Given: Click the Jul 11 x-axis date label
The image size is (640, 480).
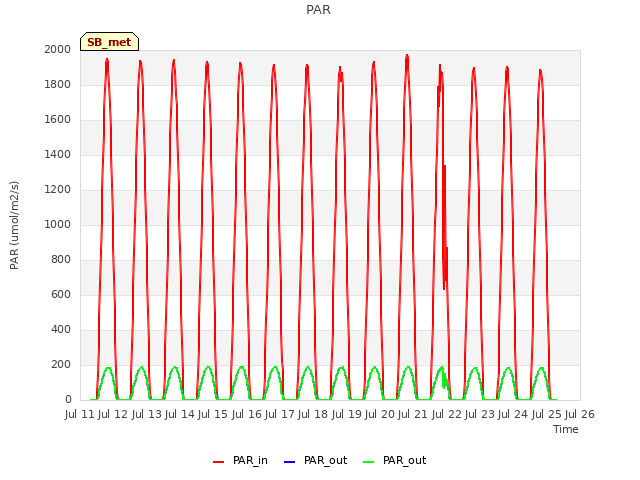Looking at the screenshot, I should click(x=80, y=414).
